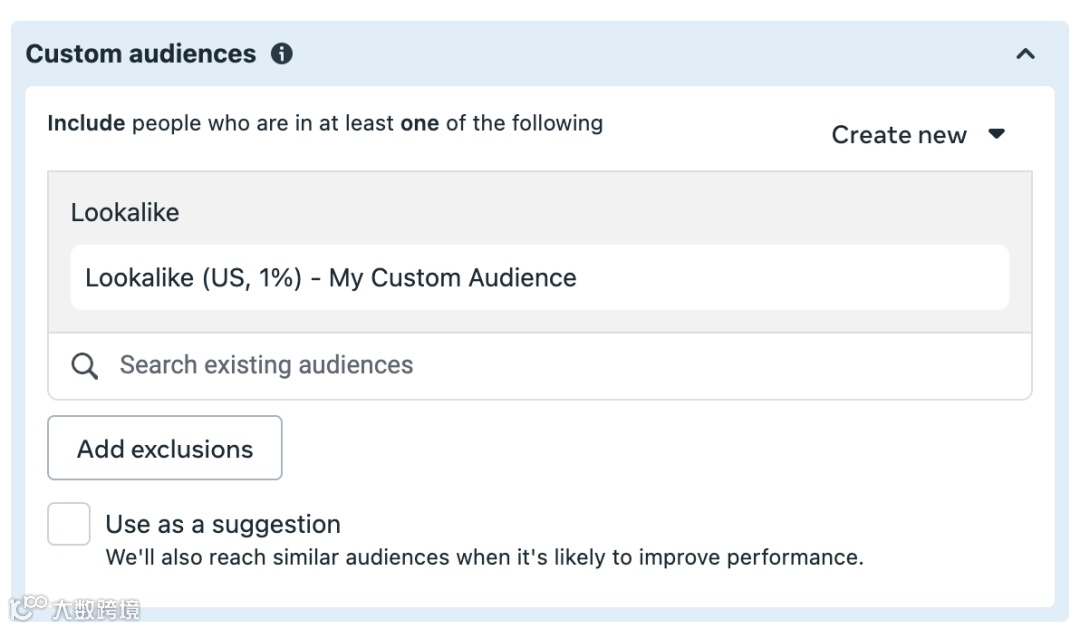The width and height of the screenshot is (1080, 629).
Task: Open the Create new dropdown
Action: click(899, 135)
